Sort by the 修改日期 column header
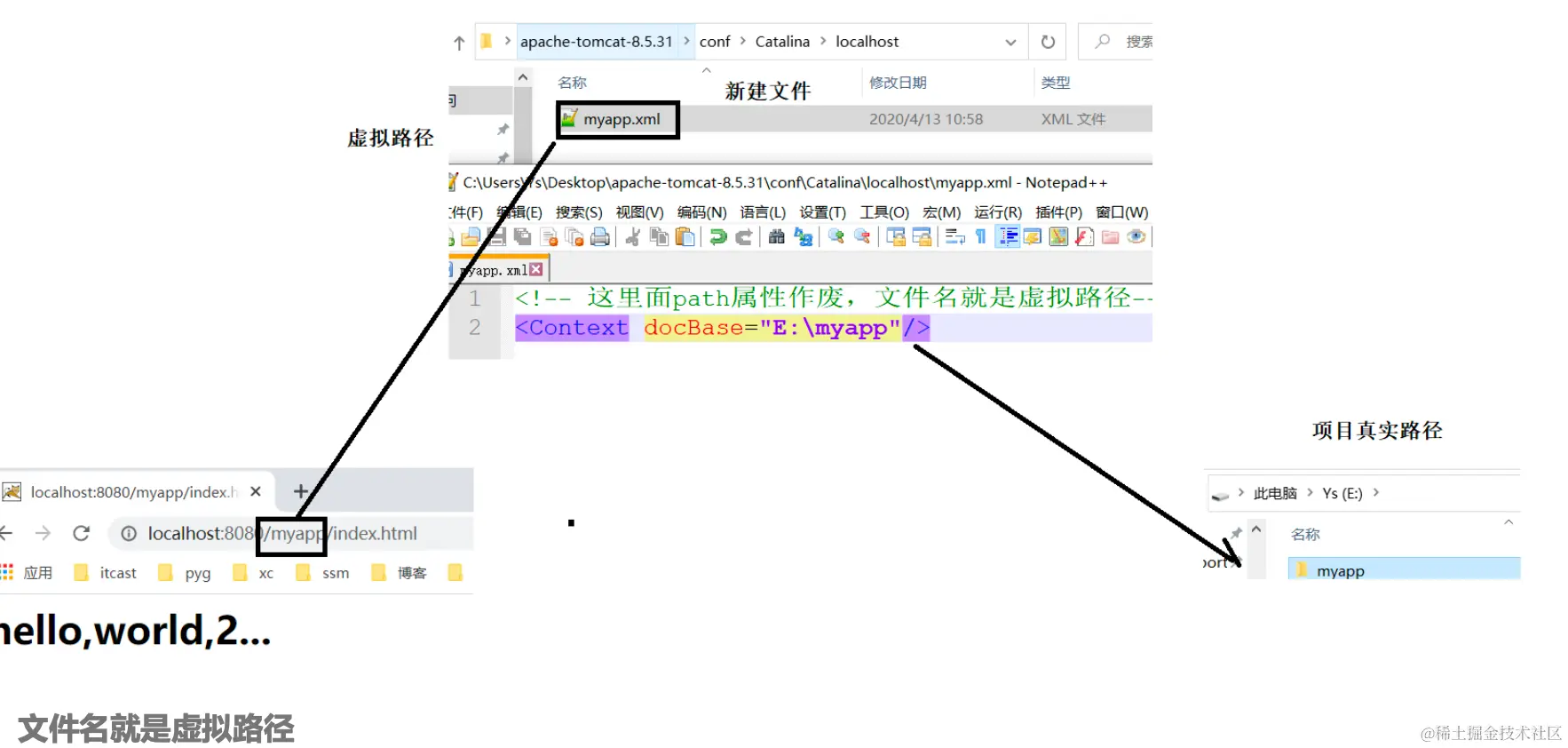Screen dimensions: 1568x748 [898, 83]
